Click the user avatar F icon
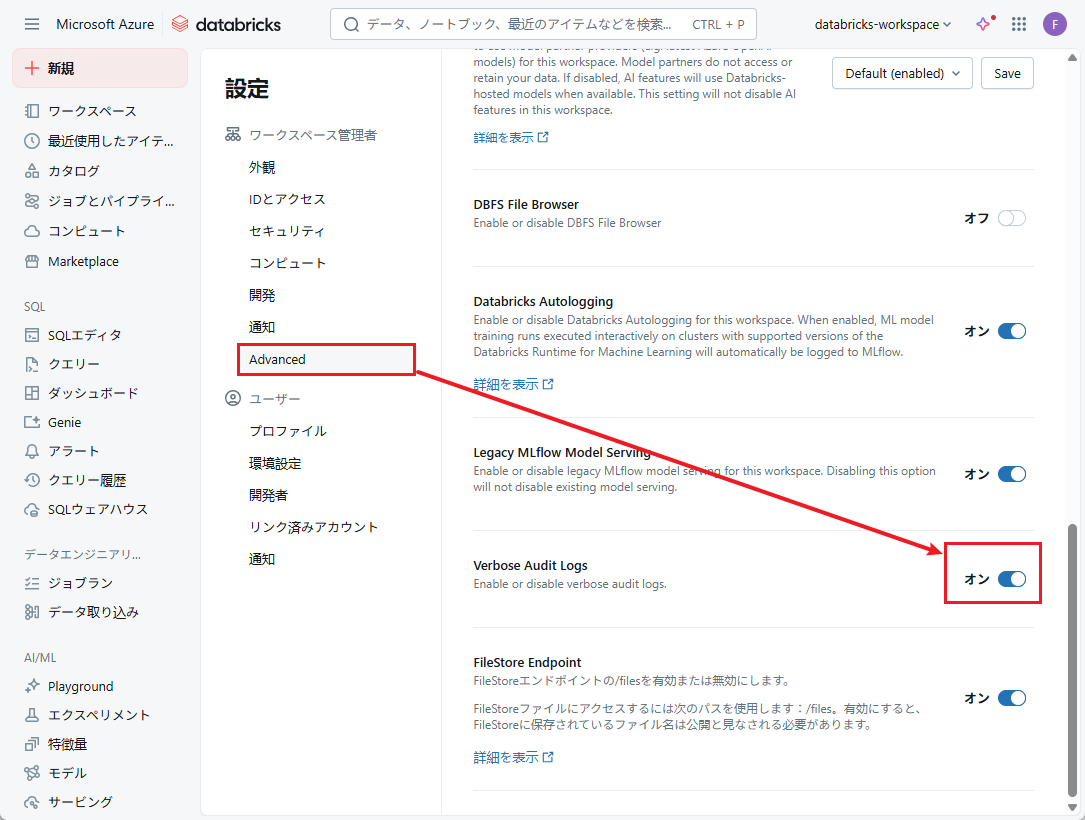This screenshot has width=1085, height=820. point(1054,24)
